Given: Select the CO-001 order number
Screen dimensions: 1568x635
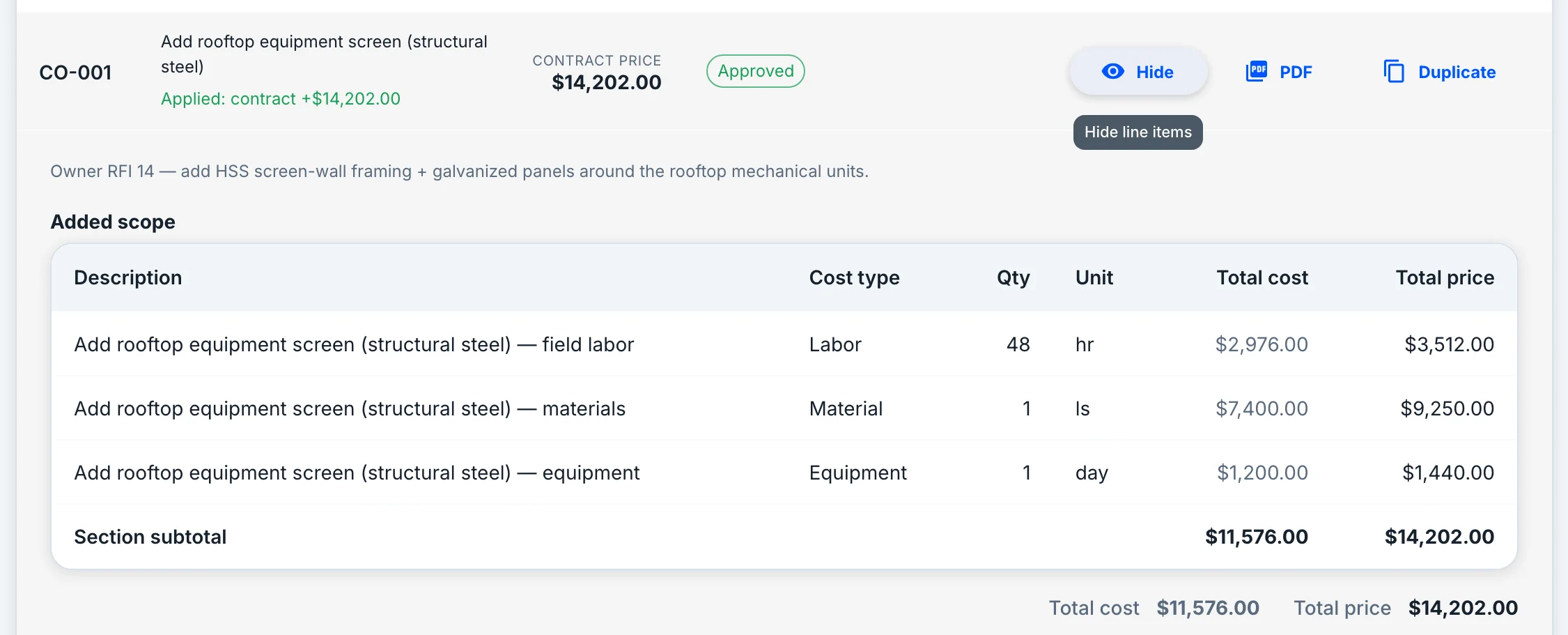Looking at the screenshot, I should point(75,72).
